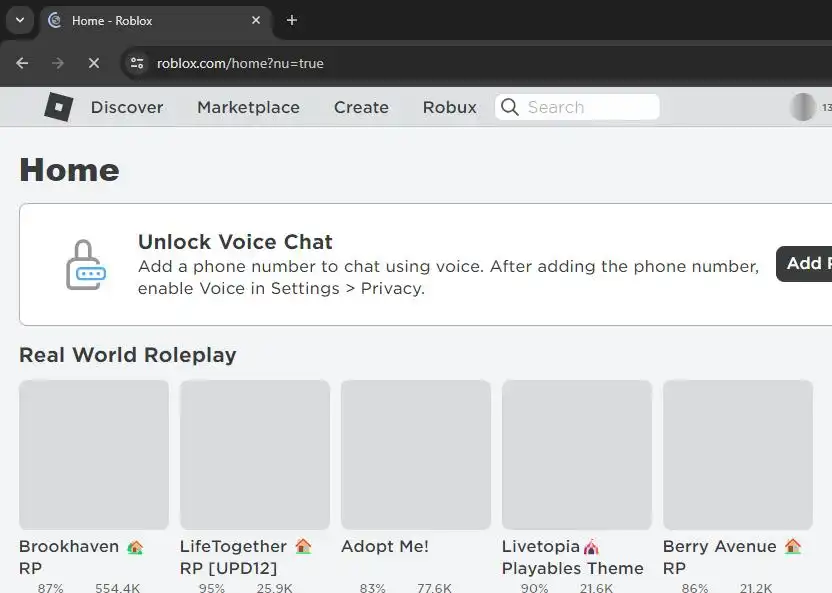Click Berry Avenue 86% rating
832x593 pixels.
(x=695, y=588)
